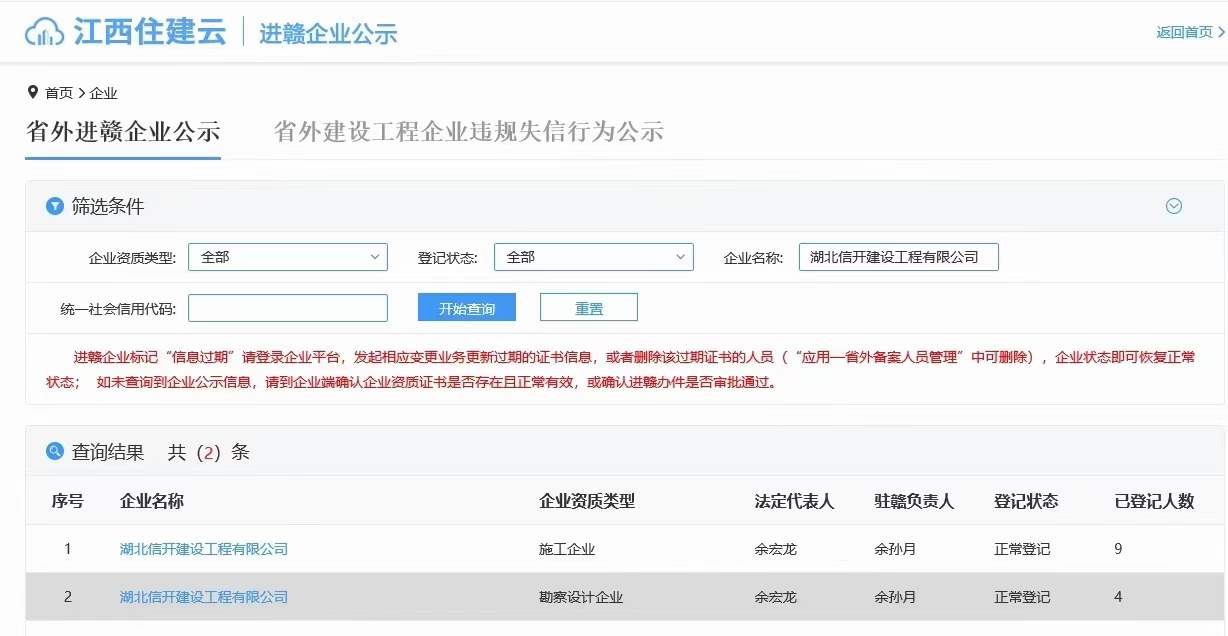Click the 进赣企业公示 header text

(329, 33)
